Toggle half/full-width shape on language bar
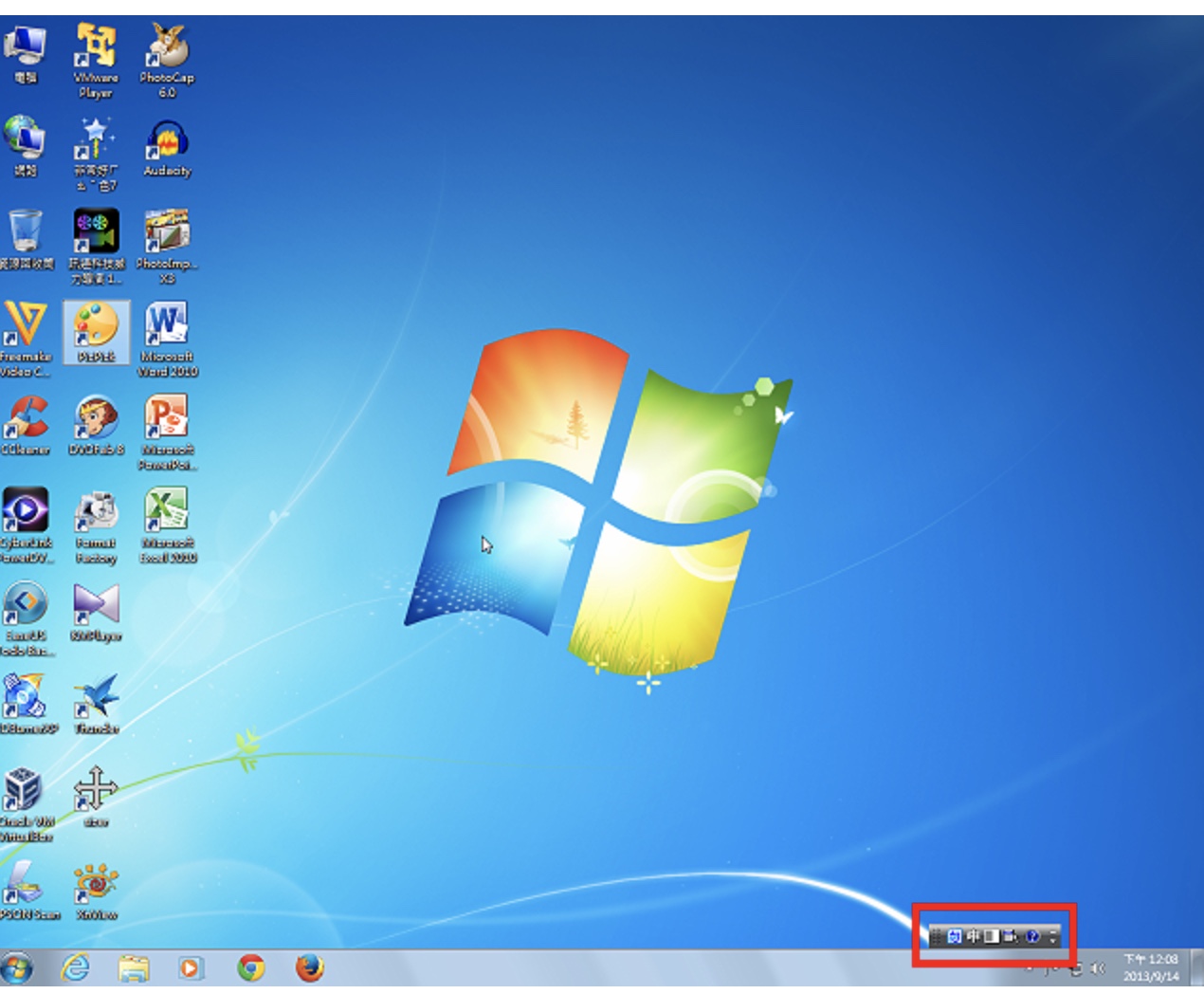1204x994 pixels. 992,936
